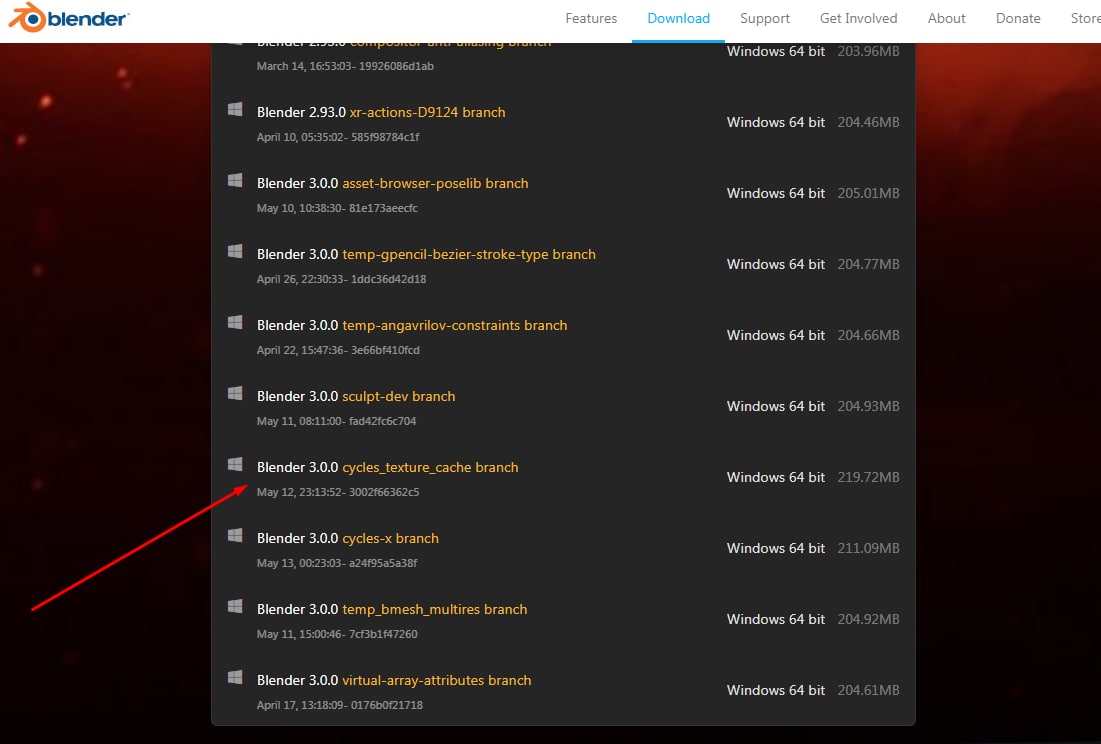Screen dimensions: 1101x744
Task: Click the 211.09MB file size
Action: [869, 548]
